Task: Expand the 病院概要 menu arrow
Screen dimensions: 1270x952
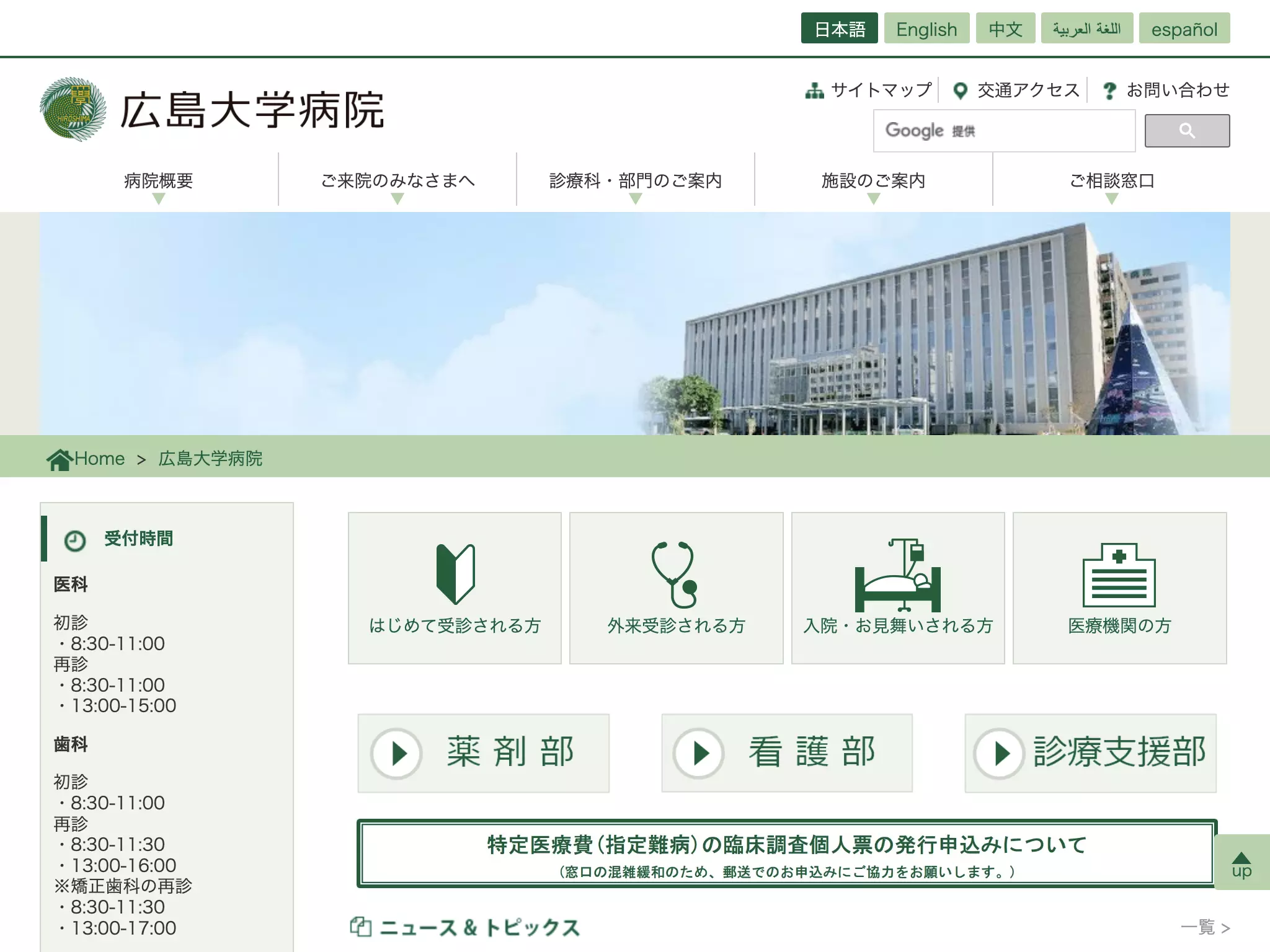Action: 159,198
